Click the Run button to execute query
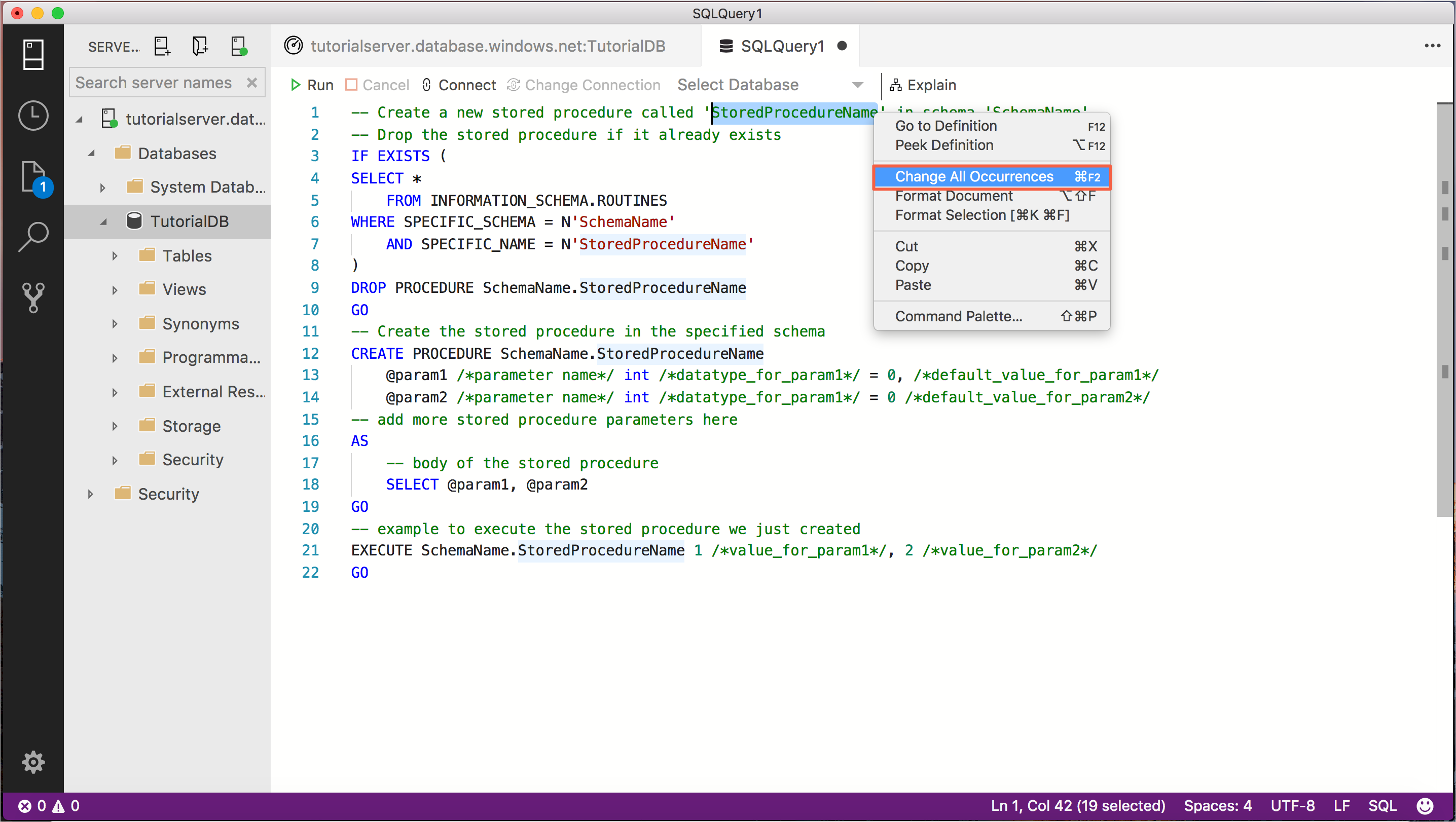 [x=311, y=85]
